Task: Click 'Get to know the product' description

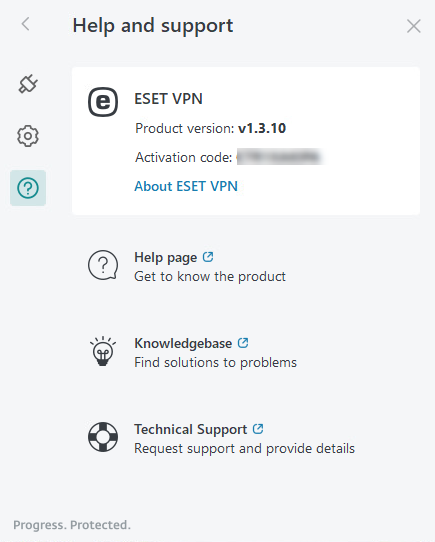Action: coord(210,277)
